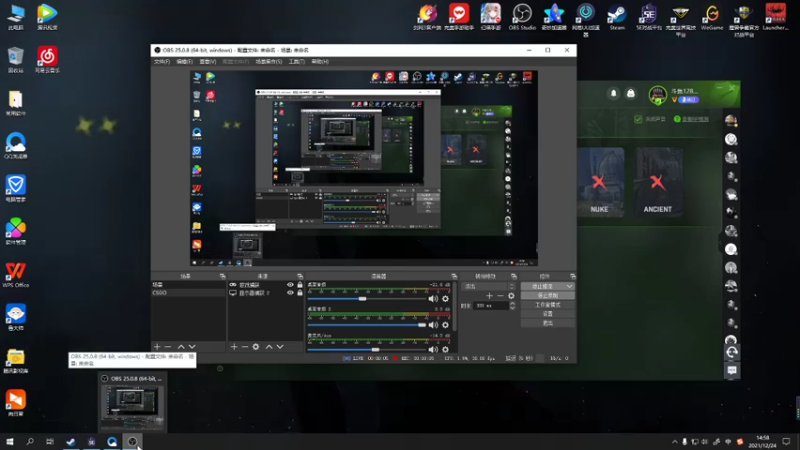Select ANCIENT map card

click(658, 181)
